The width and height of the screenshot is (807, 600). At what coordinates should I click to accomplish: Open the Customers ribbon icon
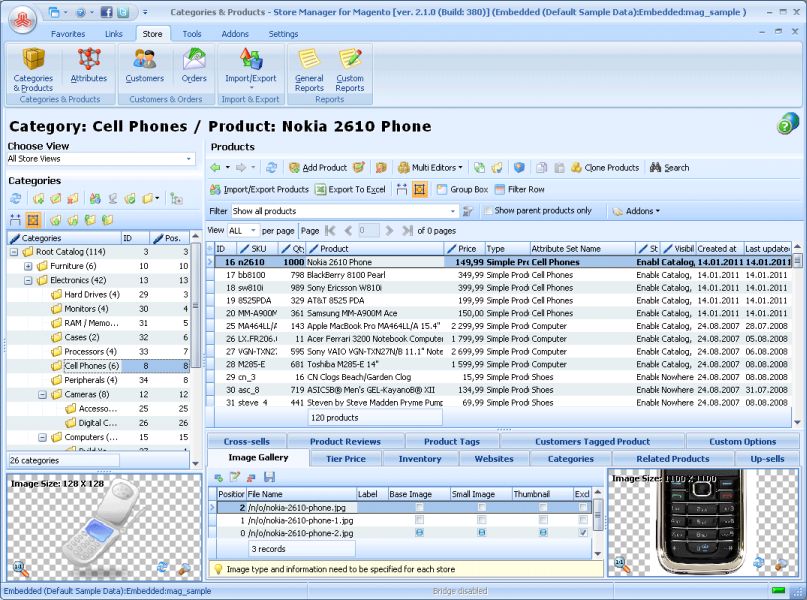145,65
